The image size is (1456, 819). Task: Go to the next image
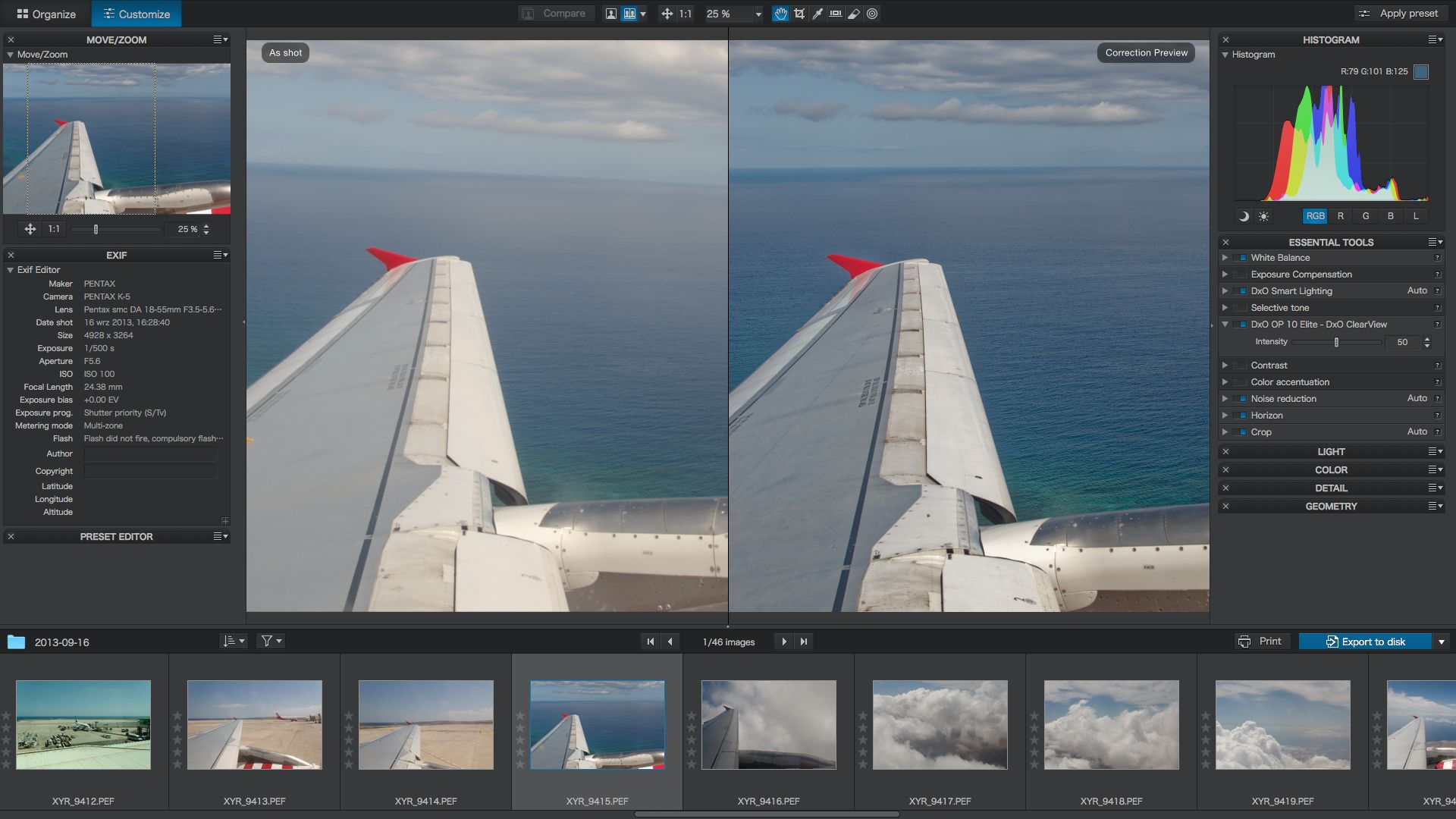784,642
